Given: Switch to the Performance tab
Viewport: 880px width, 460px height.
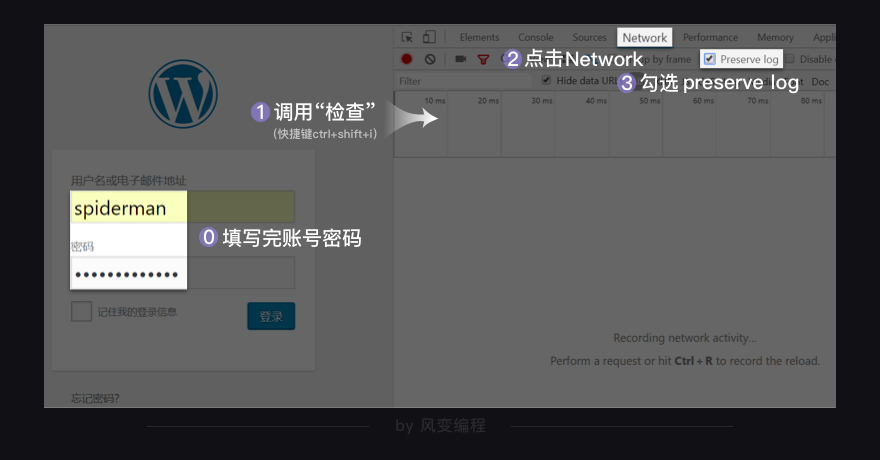Looking at the screenshot, I should coord(711,37).
